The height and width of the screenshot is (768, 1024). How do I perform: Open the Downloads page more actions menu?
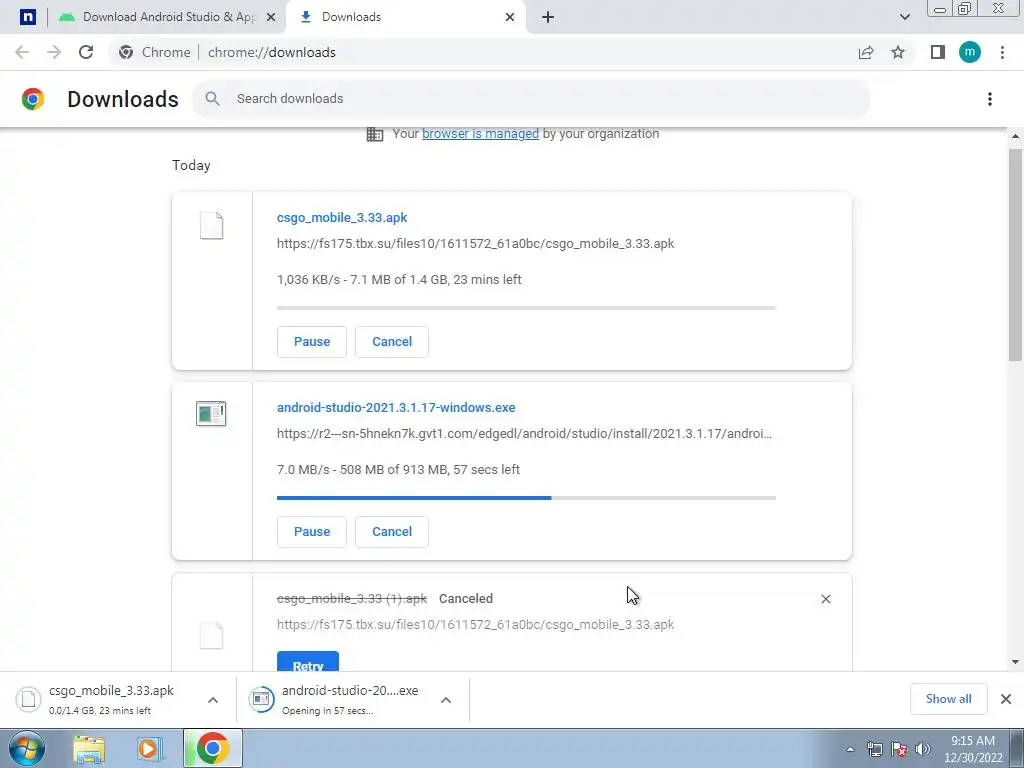[989, 99]
